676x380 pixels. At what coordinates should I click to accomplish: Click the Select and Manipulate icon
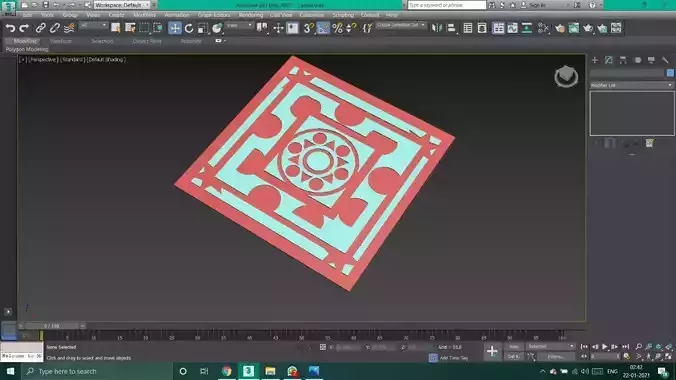coord(278,28)
